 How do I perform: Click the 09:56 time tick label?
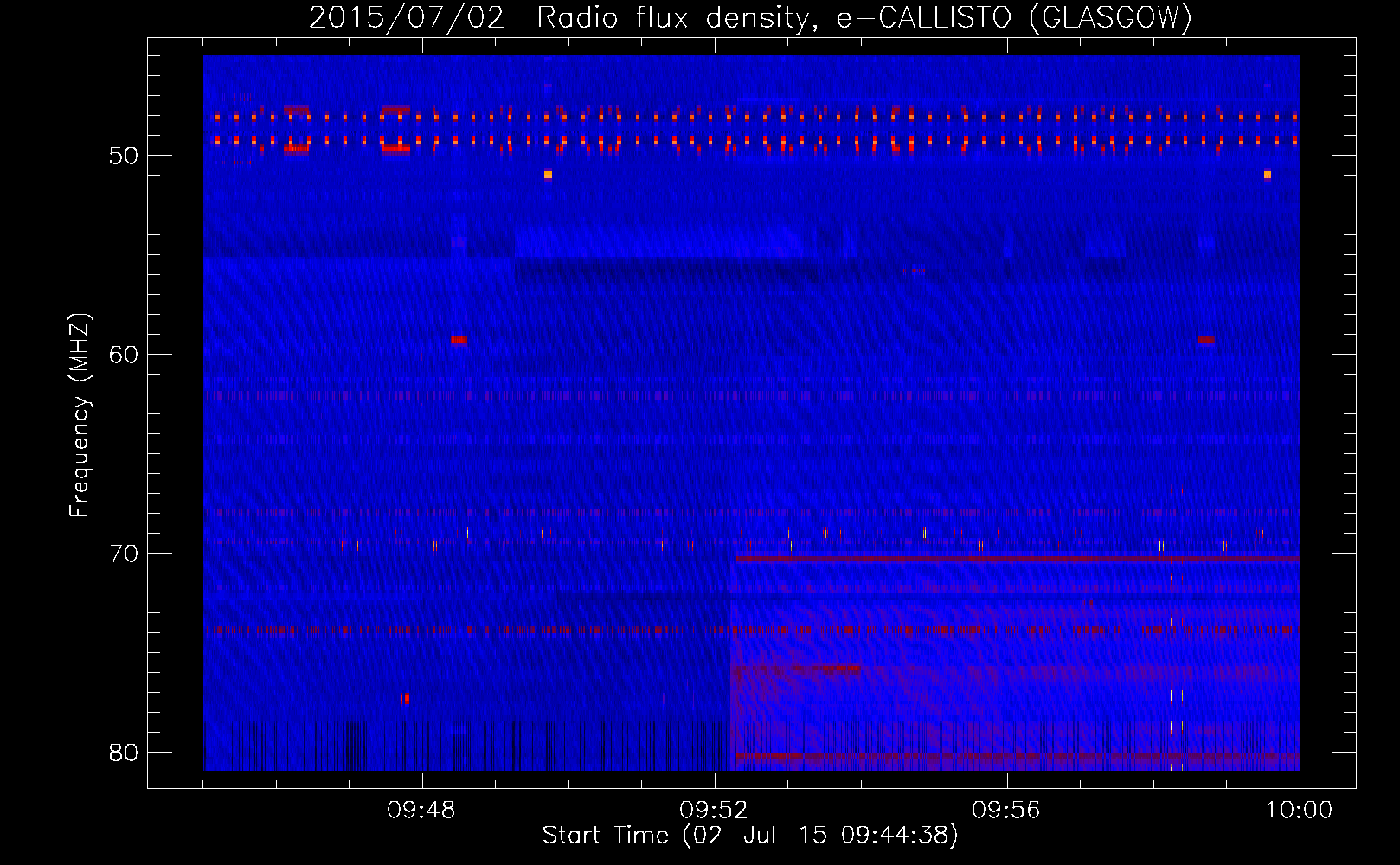tap(1006, 811)
